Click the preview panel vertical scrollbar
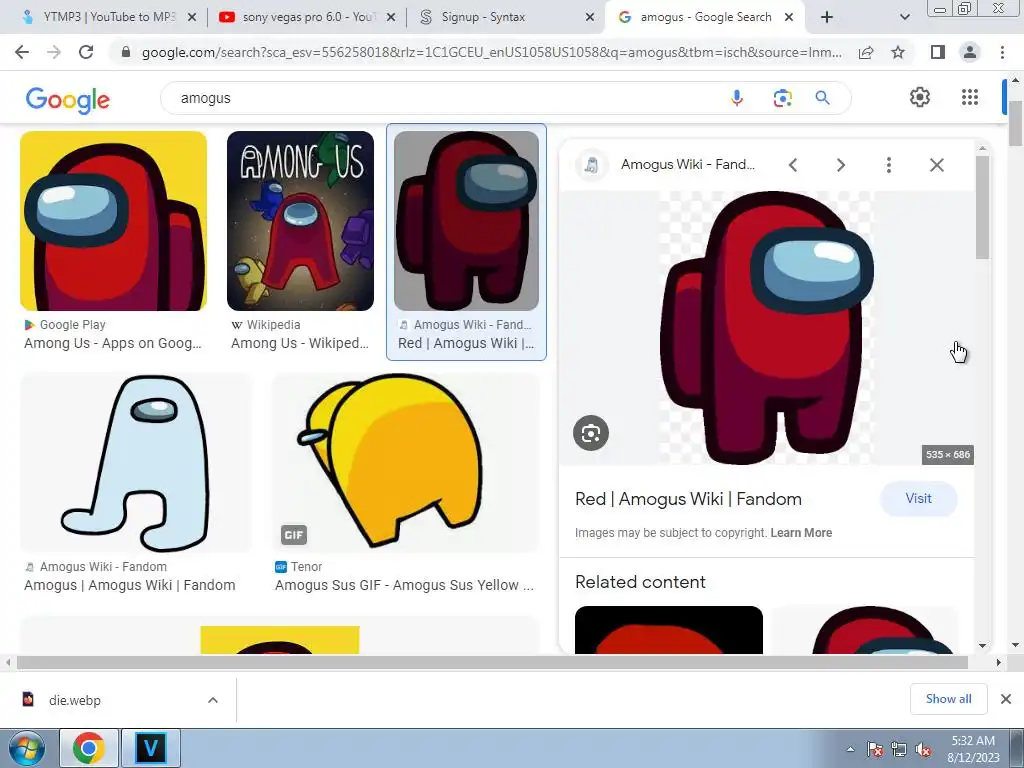Image resolution: width=1024 pixels, height=768 pixels. click(x=982, y=208)
